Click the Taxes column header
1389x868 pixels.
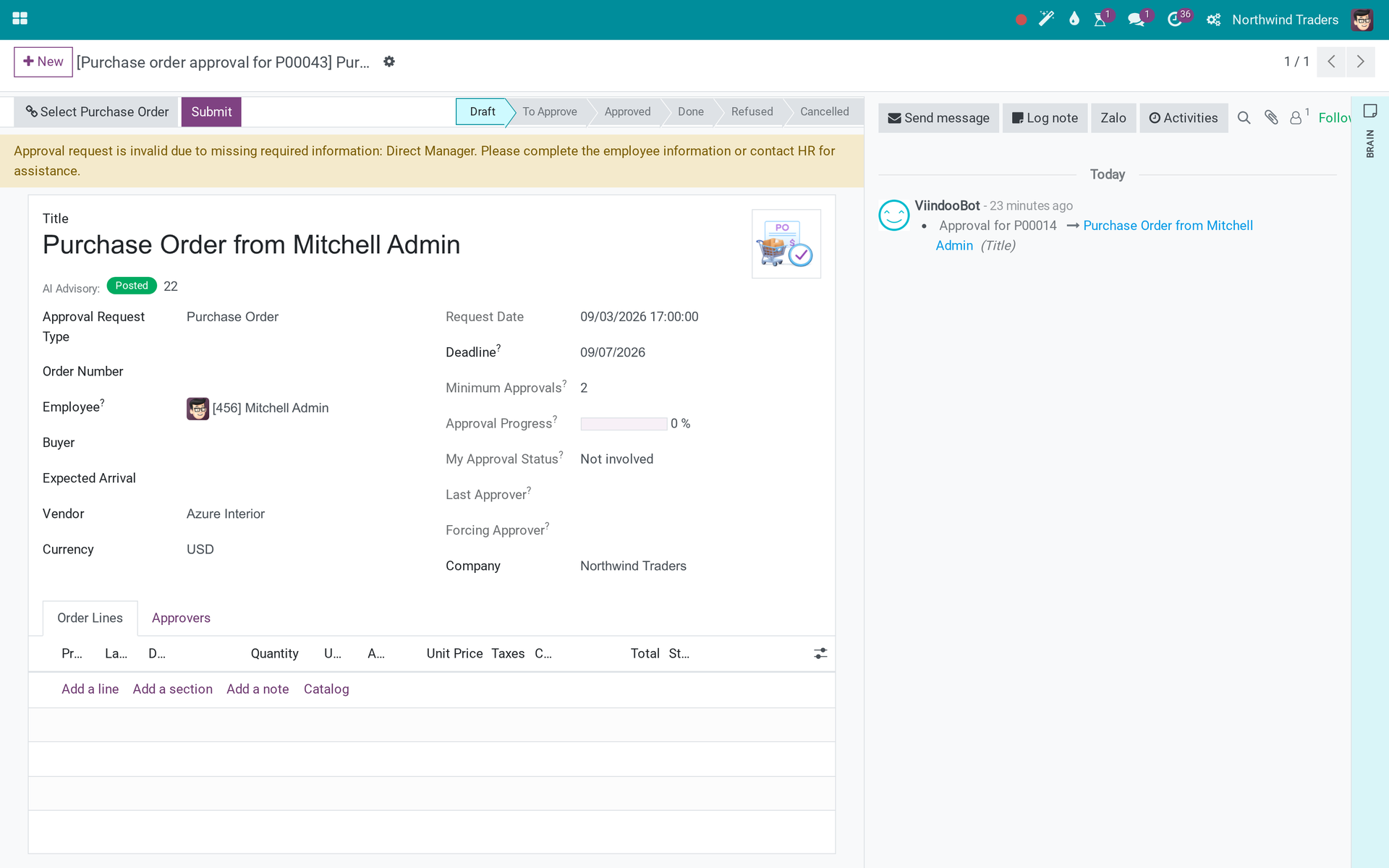(x=508, y=654)
